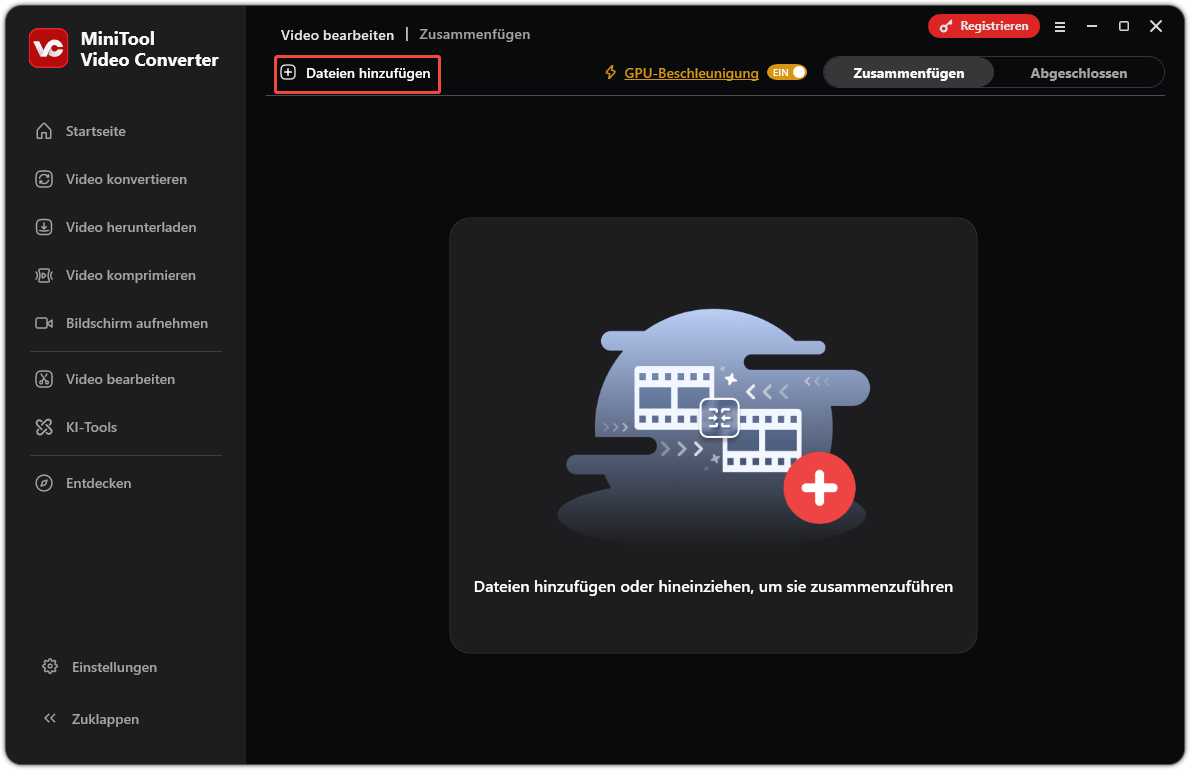Click the KI-Tools icon
Screen dimensions: 1190x770
(x=44, y=427)
